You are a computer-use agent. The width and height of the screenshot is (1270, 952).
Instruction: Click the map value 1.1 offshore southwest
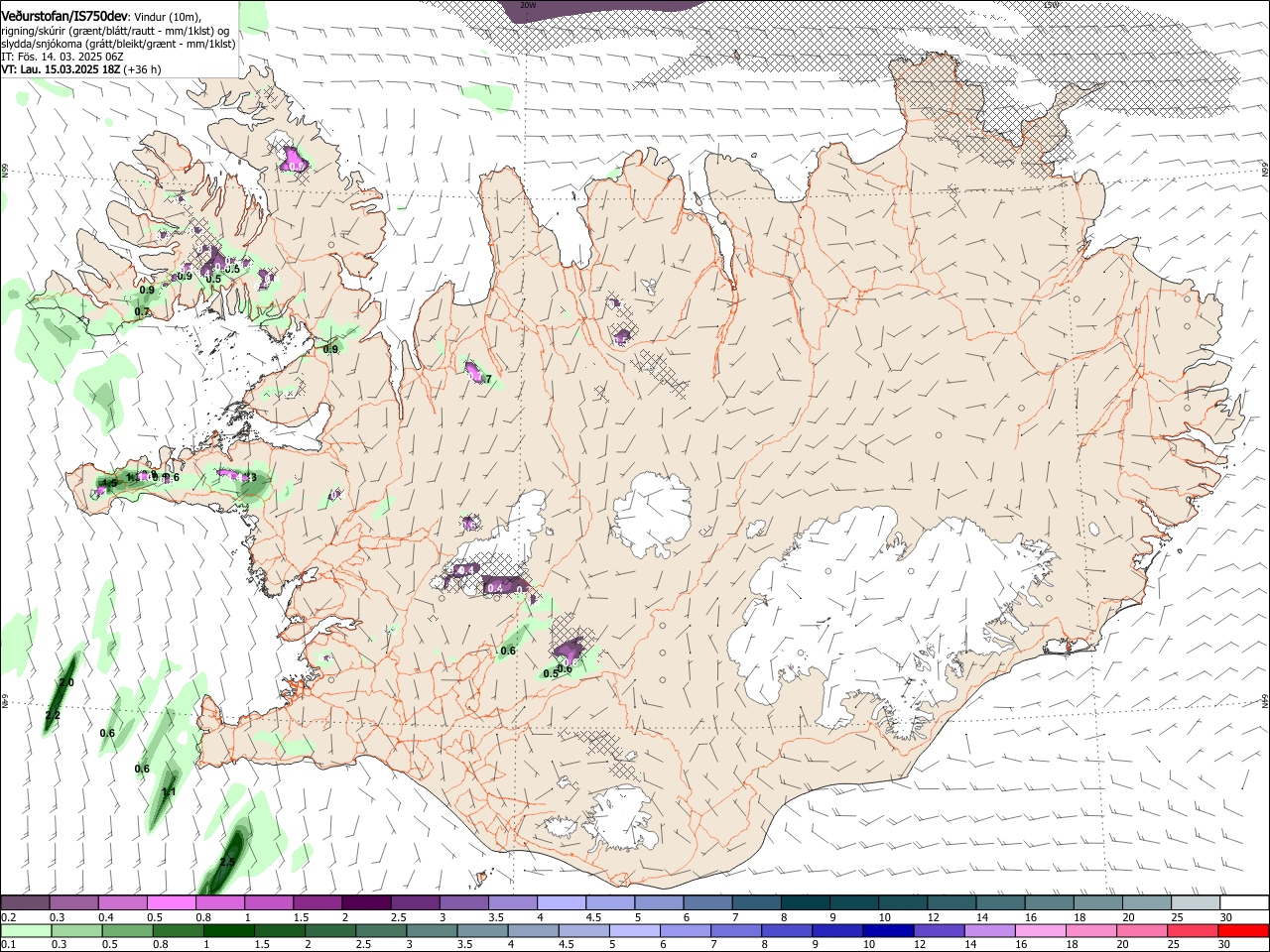coord(169,791)
